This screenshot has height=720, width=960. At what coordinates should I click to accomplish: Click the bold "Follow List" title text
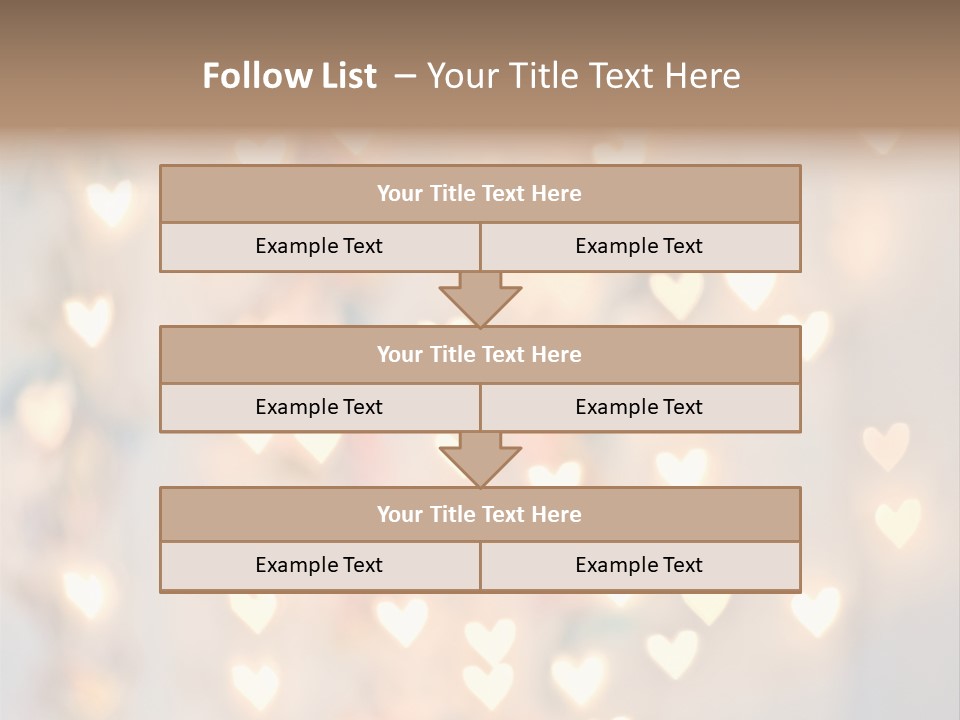(x=289, y=76)
